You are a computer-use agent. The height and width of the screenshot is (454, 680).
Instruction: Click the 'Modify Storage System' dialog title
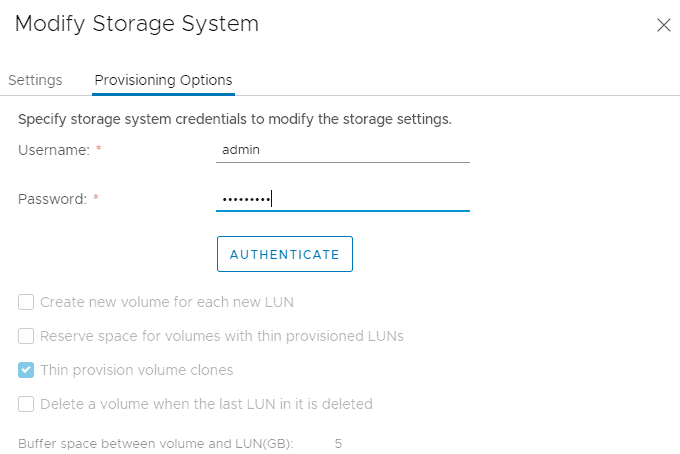136,24
